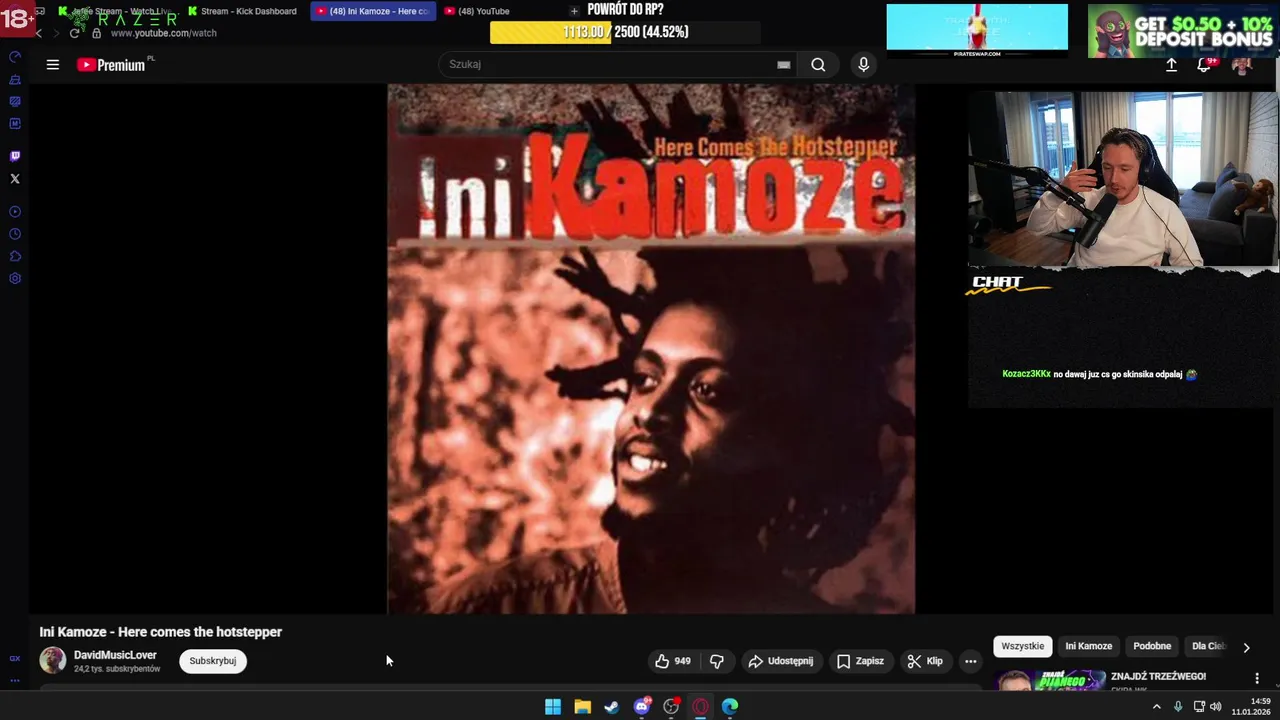Viewport: 1280px width, 720px height.
Task: Open the GX Corner icon at sidebar bottom
Action: (x=15, y=658)
